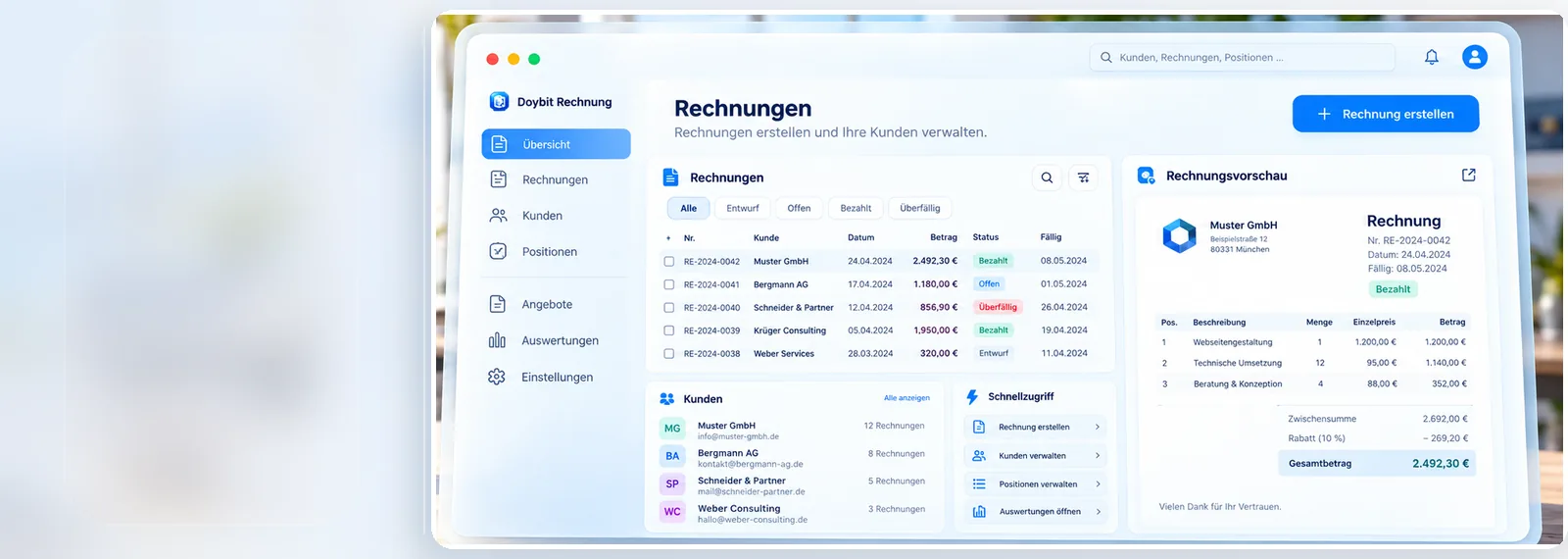Tick the checkbox for RE-2024-0039

(668, 330)
